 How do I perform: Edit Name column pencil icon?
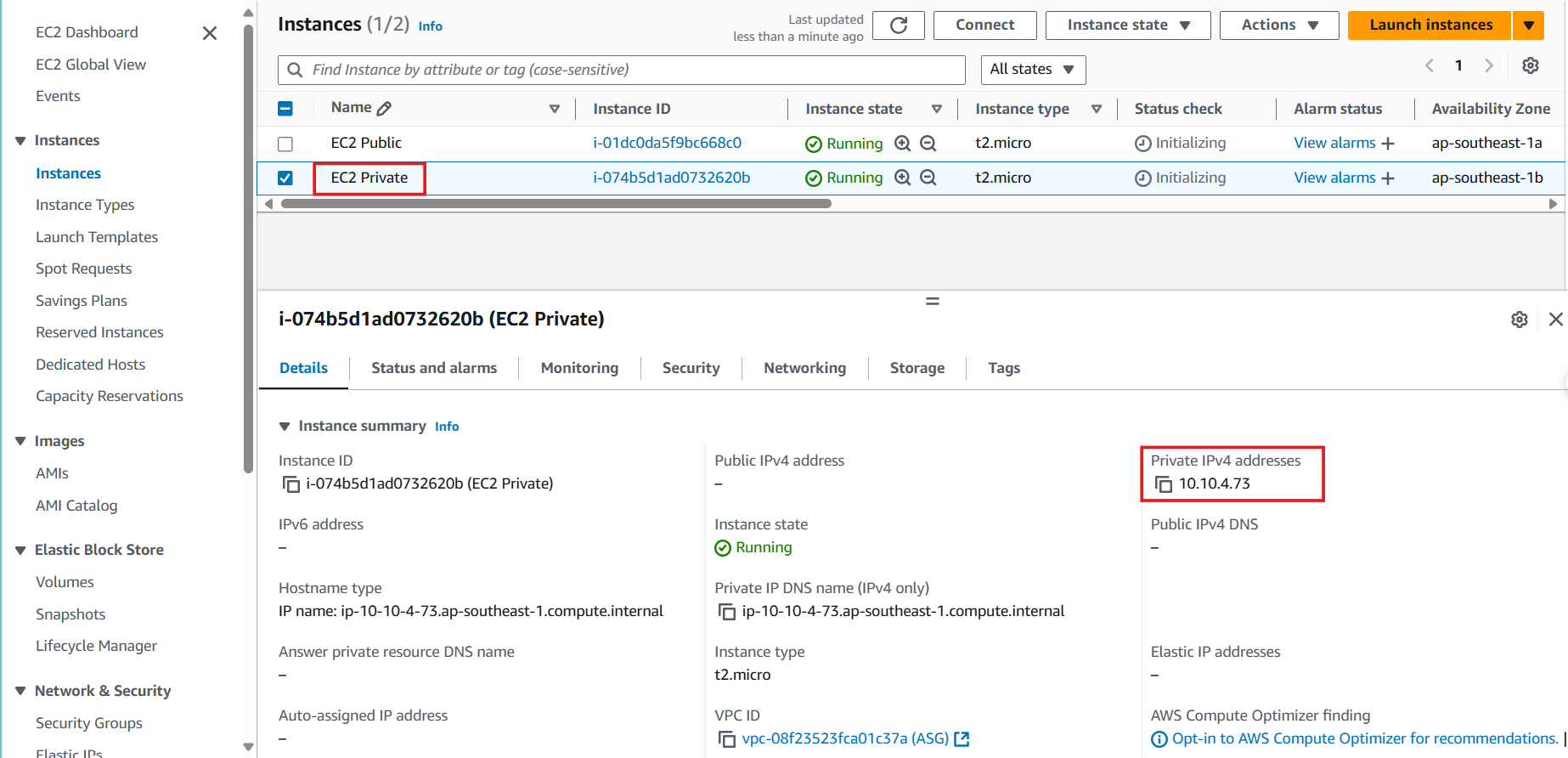pyautogui.click(x=384, y=109)
